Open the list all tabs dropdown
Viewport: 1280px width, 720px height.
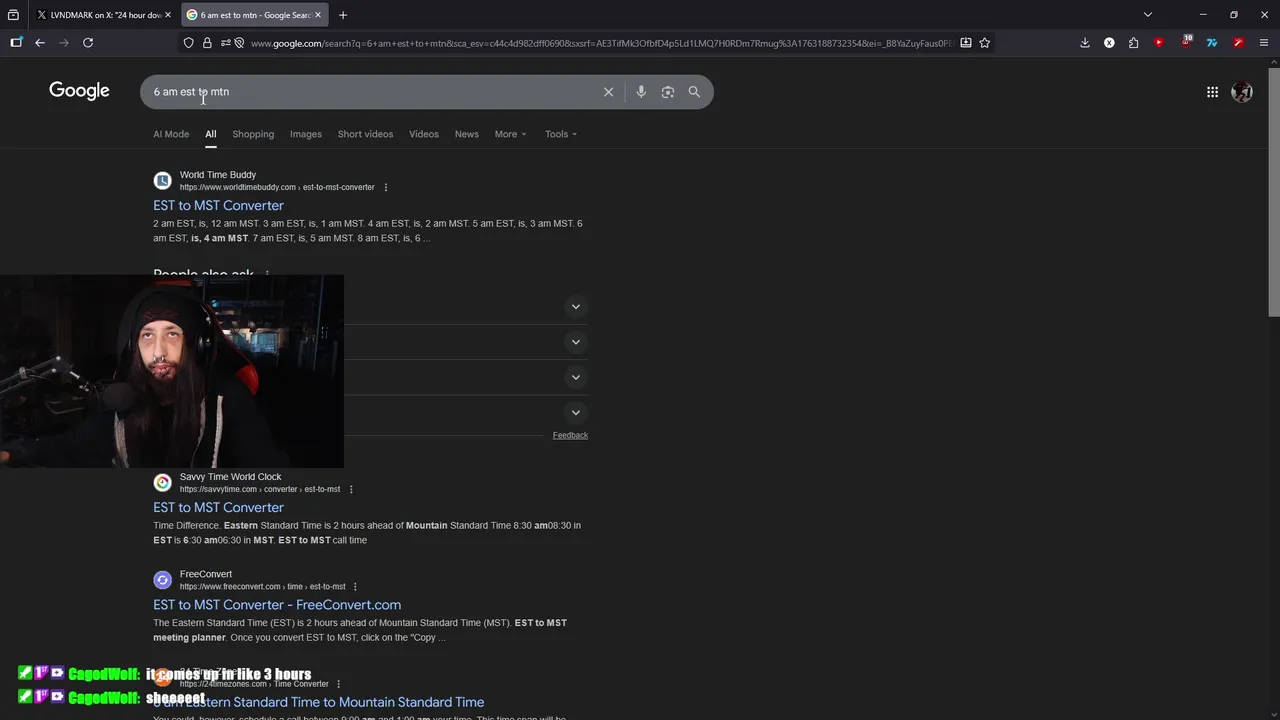pos(1148,15)
